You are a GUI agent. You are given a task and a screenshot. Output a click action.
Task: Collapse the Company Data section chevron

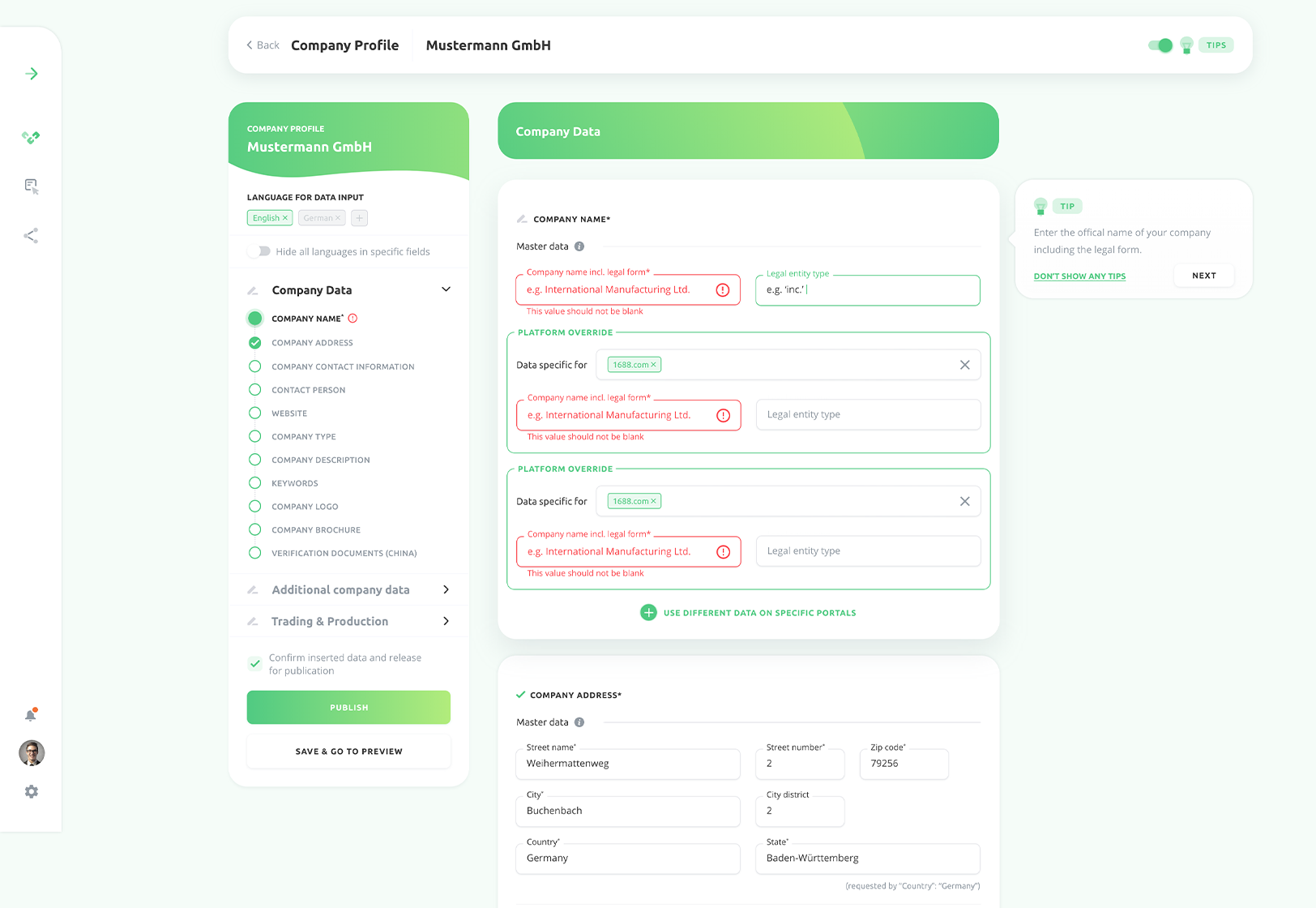tap(446, 289)
